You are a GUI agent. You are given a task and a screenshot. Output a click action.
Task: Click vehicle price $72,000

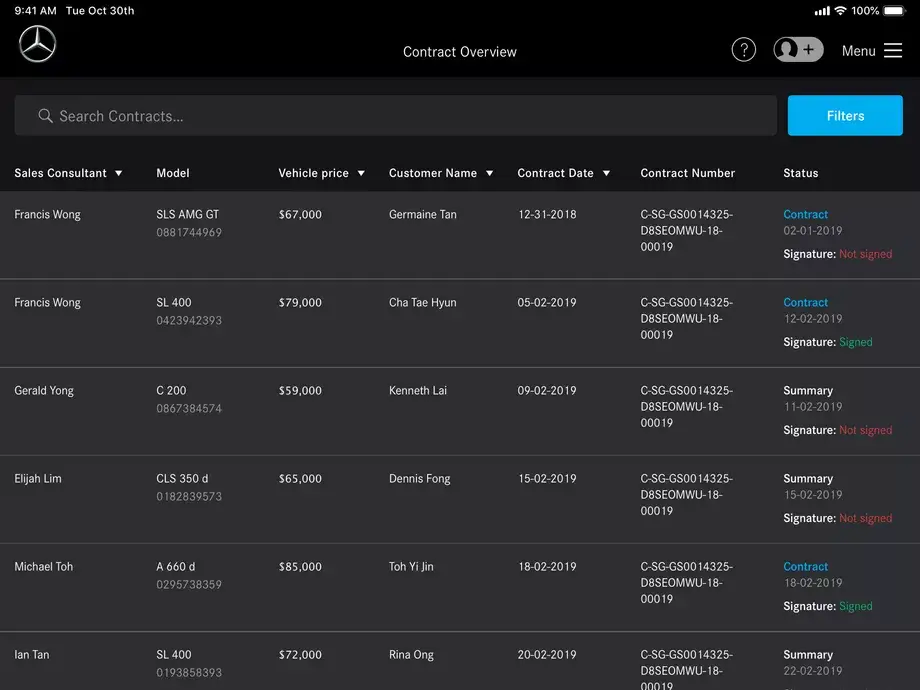(300, 654)
